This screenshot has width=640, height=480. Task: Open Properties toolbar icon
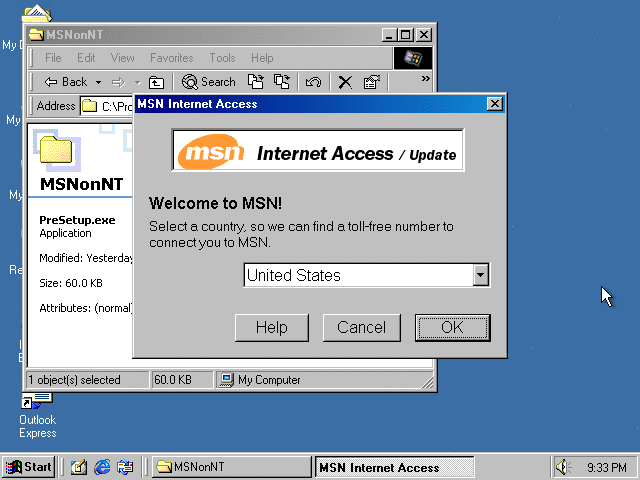(371, 82)
